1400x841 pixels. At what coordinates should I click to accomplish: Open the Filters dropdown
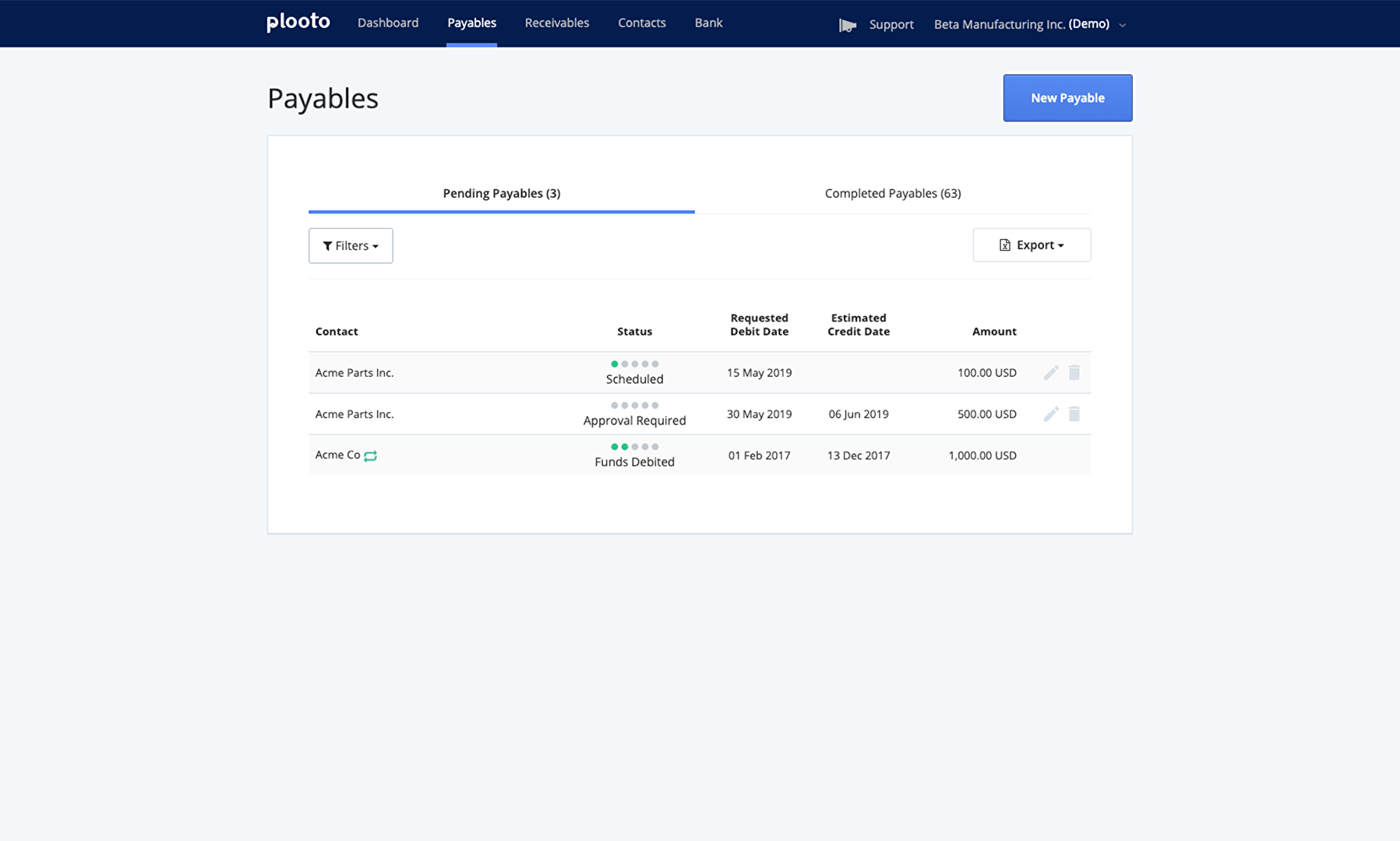click(x=350, y=245)
